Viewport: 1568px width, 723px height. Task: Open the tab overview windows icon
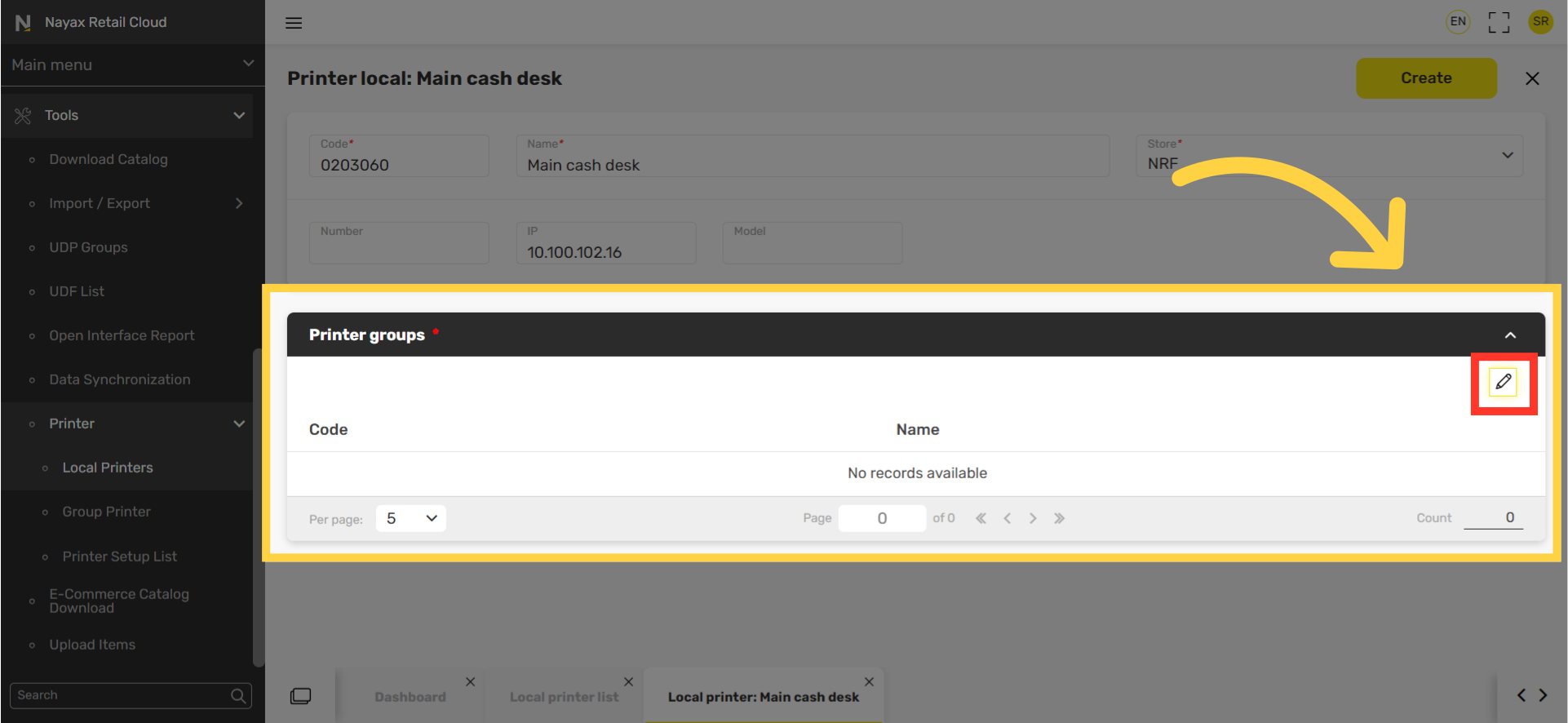click(x=300, y=696)
